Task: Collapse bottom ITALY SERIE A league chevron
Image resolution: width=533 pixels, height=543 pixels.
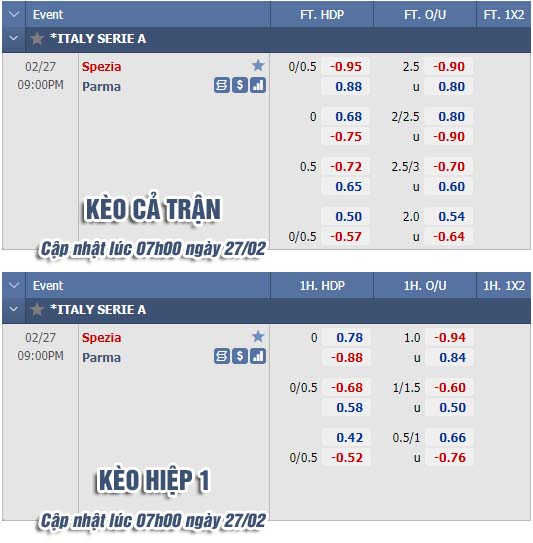Action: (14, 309)
